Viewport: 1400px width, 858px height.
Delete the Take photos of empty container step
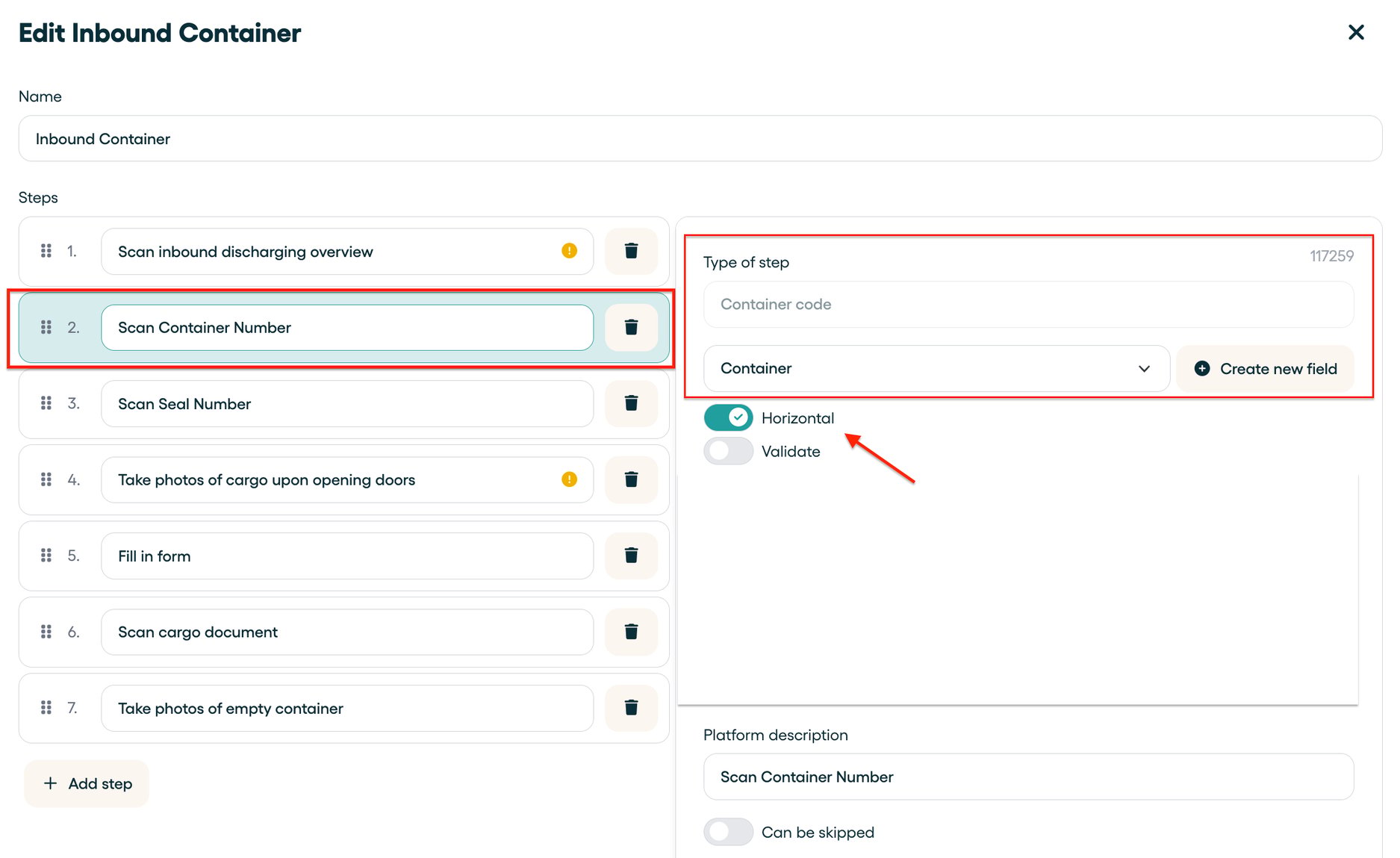tap(631, 708)
